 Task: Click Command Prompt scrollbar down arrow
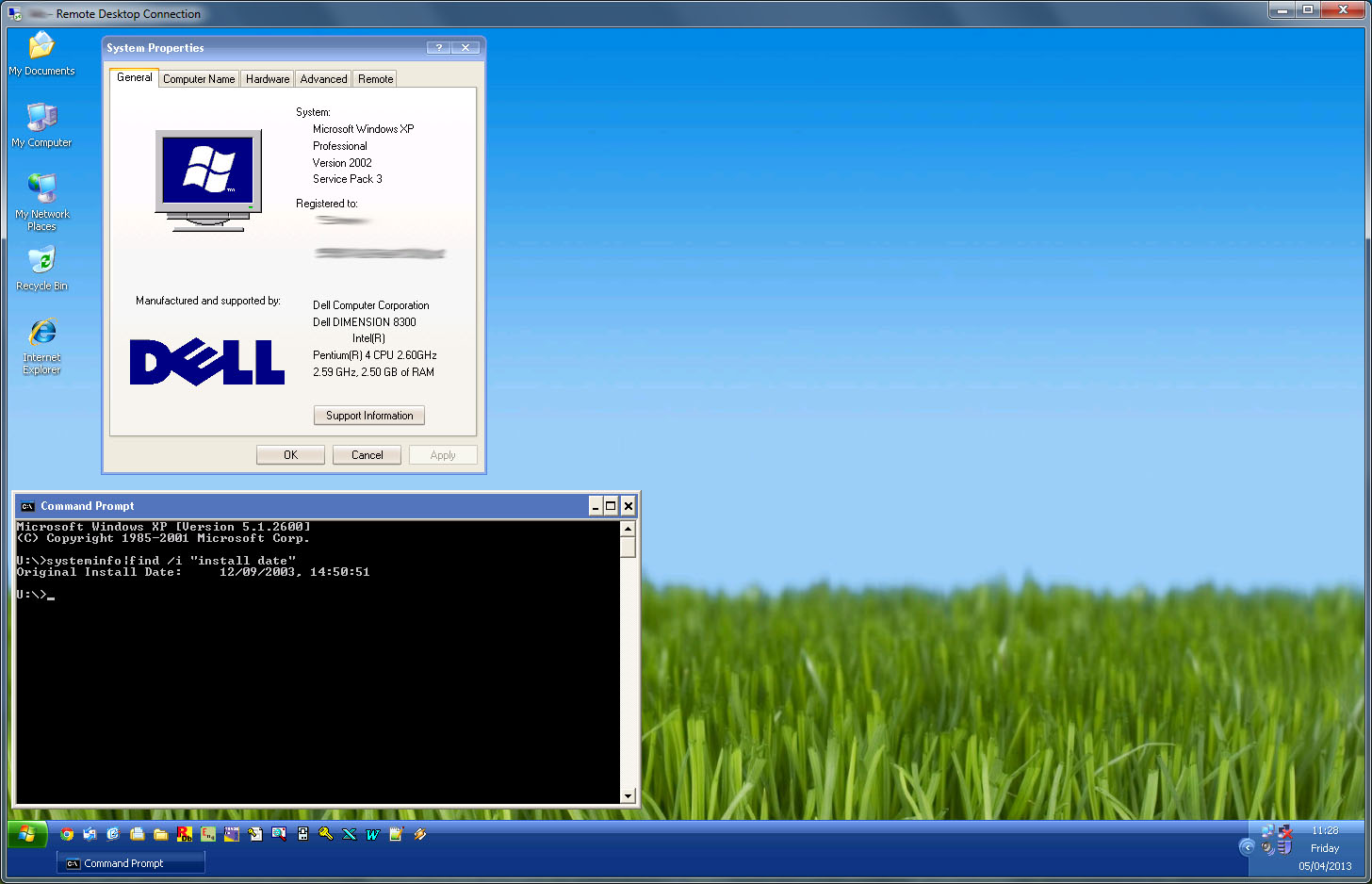(x=628, y=796)
